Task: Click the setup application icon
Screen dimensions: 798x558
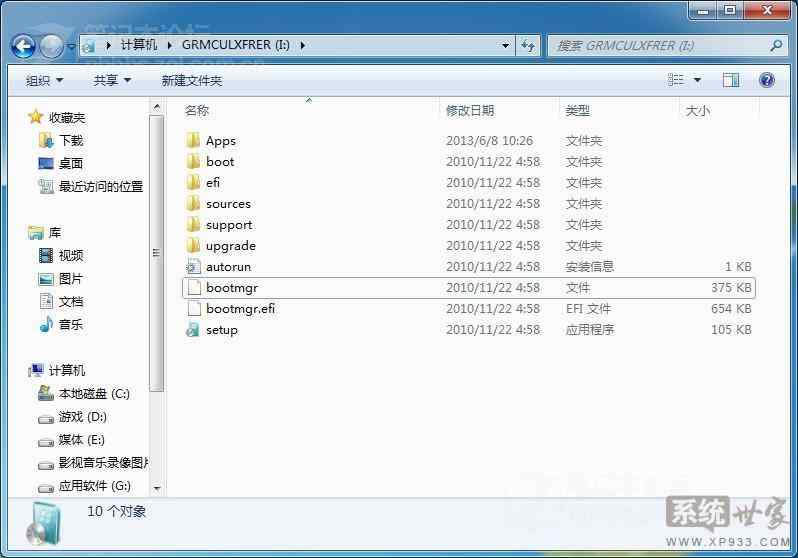Action: click(x=193, y=330)
